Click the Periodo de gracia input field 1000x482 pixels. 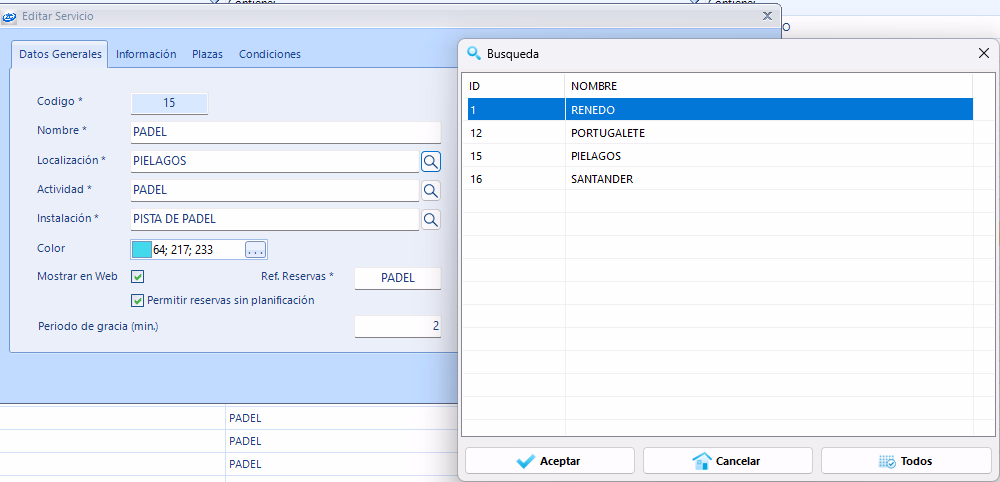(x=397, y=326)
